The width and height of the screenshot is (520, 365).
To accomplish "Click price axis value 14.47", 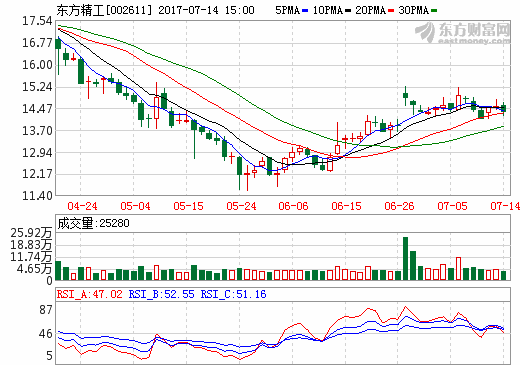I will [37, 109].
